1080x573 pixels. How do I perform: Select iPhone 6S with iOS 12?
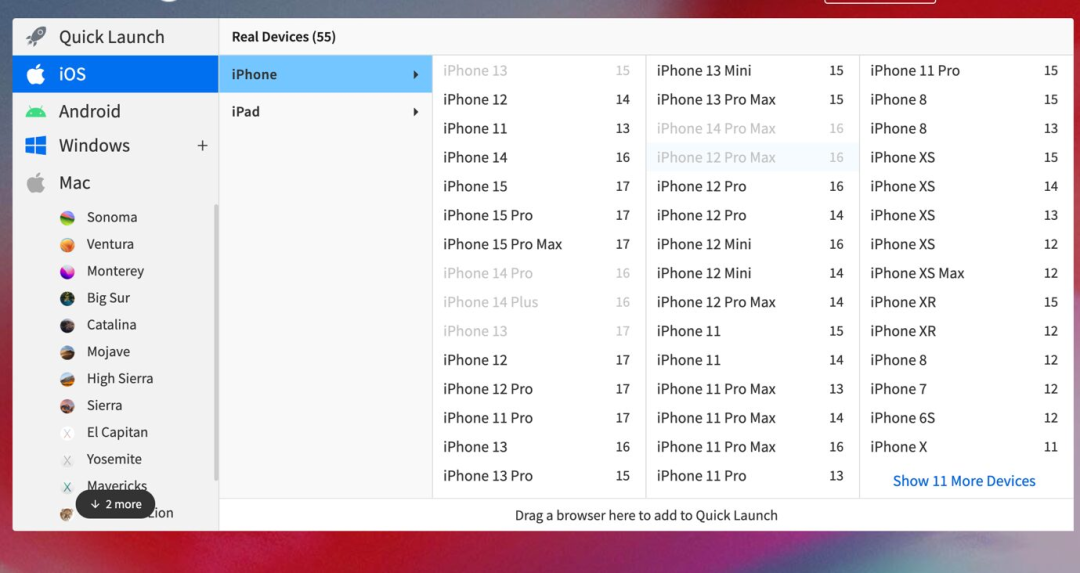point(965,417)
